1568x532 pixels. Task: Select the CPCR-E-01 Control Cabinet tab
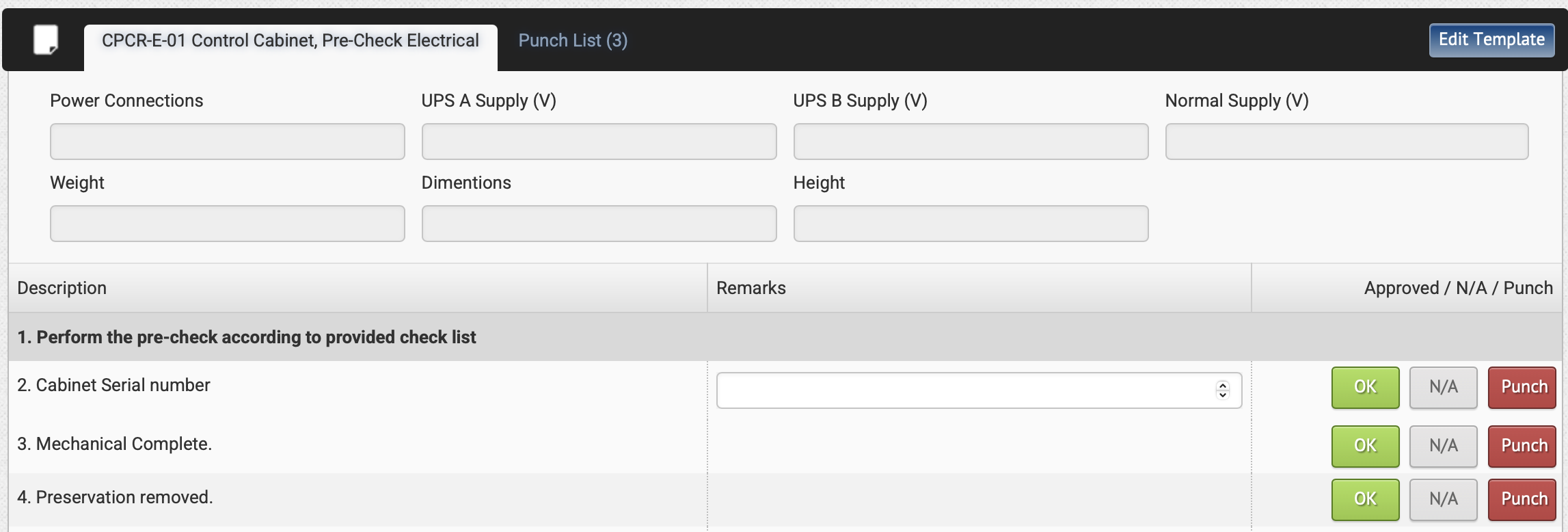290,40
